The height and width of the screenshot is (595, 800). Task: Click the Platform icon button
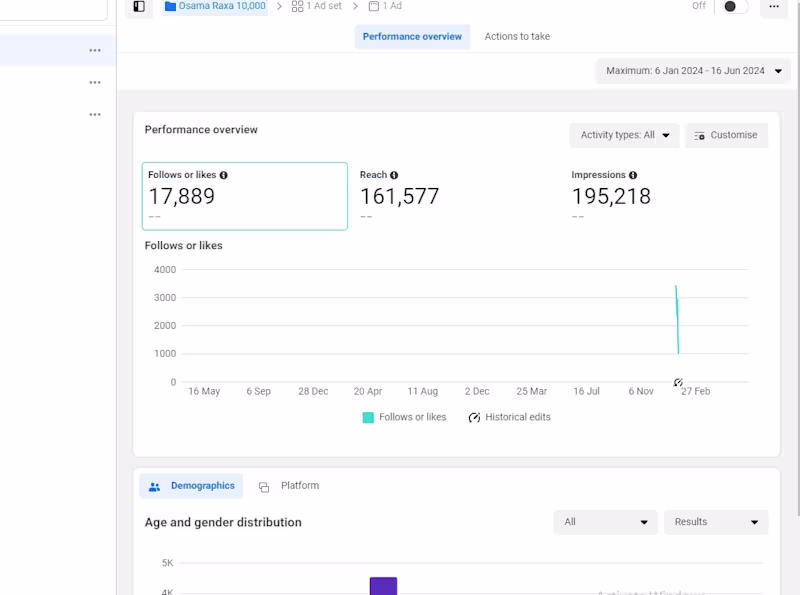[x=263, y=486]
